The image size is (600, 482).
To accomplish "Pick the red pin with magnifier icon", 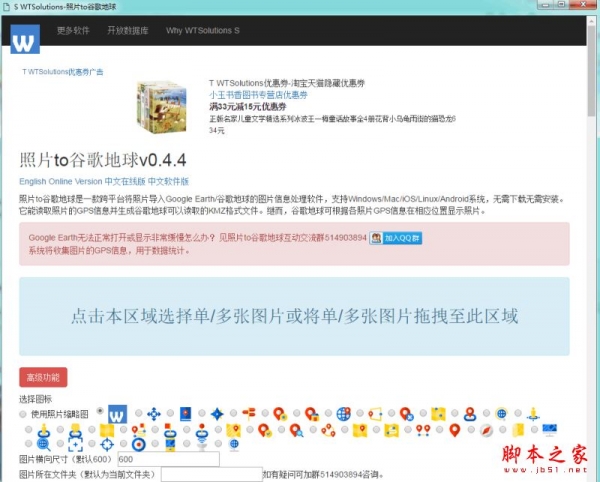I will (297, 431).
